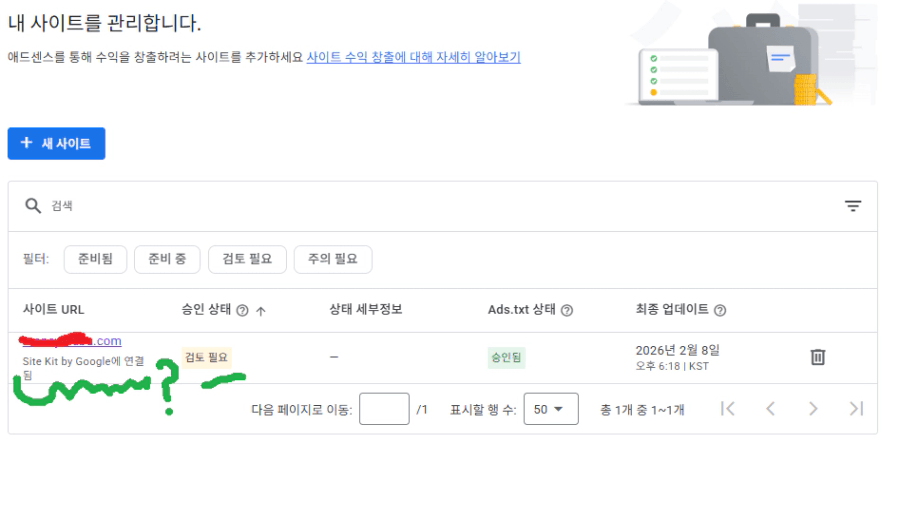Go to the first page
Screen dimensions: 900x521
[728, 409]
